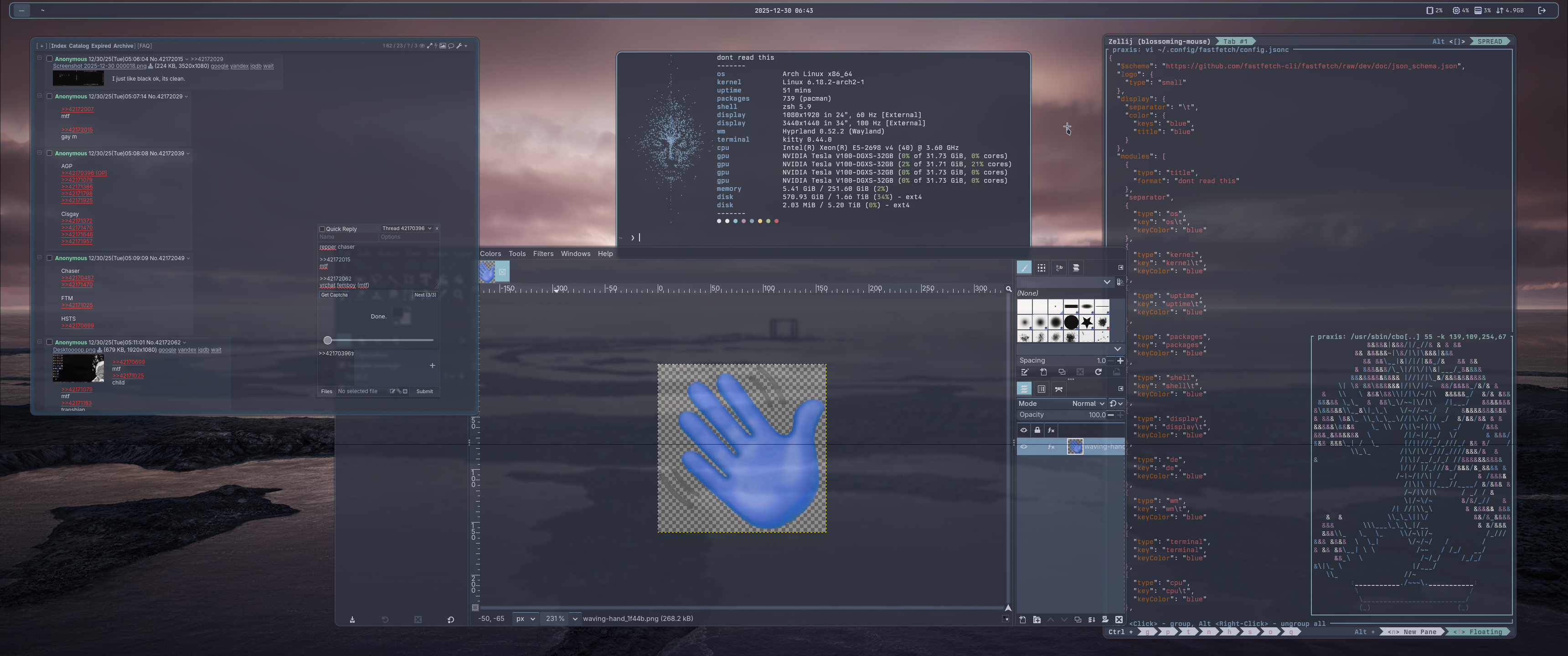Screen dimensions: 1568x656
Task: Tick the Quick Reply checkbox
Action: coord(322,230)
